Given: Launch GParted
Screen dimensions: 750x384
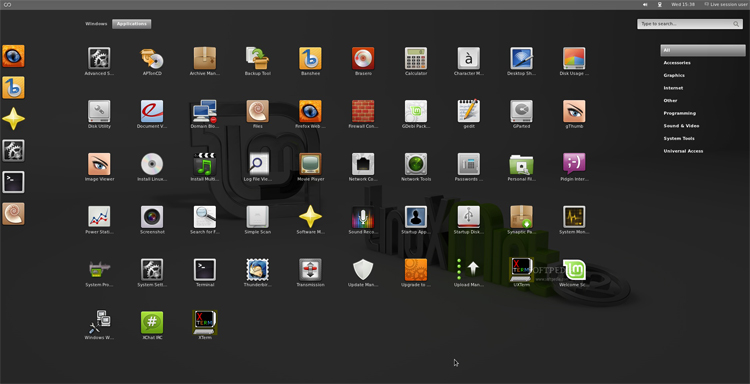Looking at the screenshot, I should coord(521,111).
